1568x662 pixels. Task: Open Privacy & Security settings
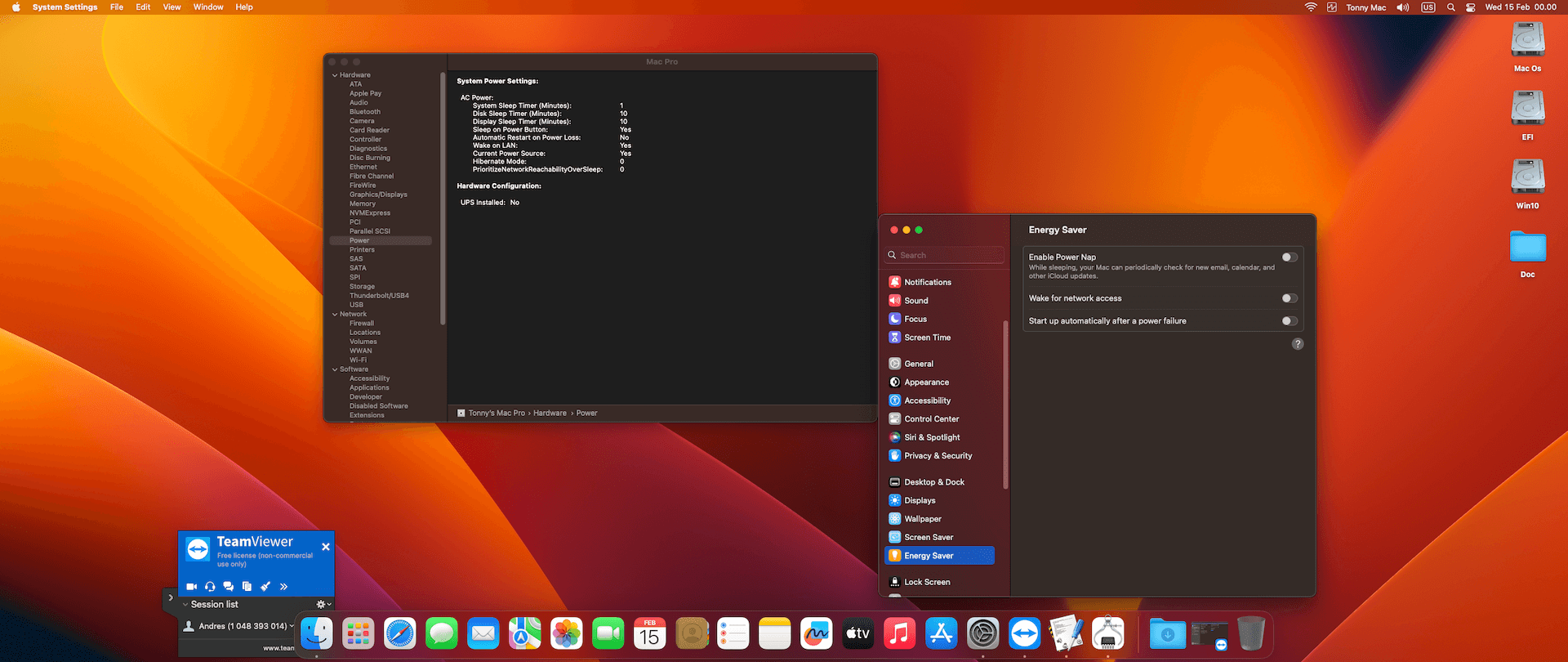tap(938, 456)
